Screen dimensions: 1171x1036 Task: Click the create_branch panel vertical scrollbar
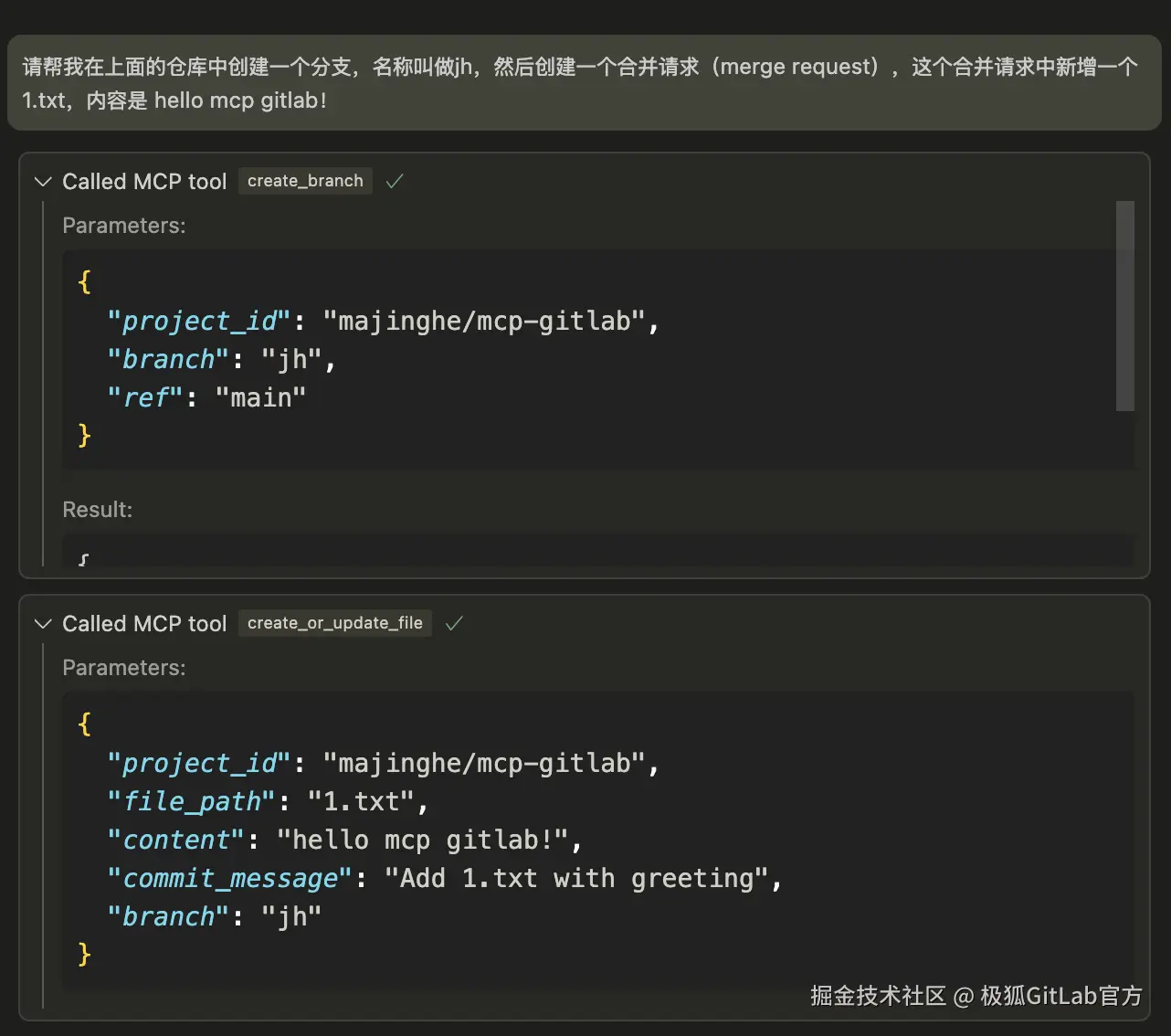point(1125,306)
